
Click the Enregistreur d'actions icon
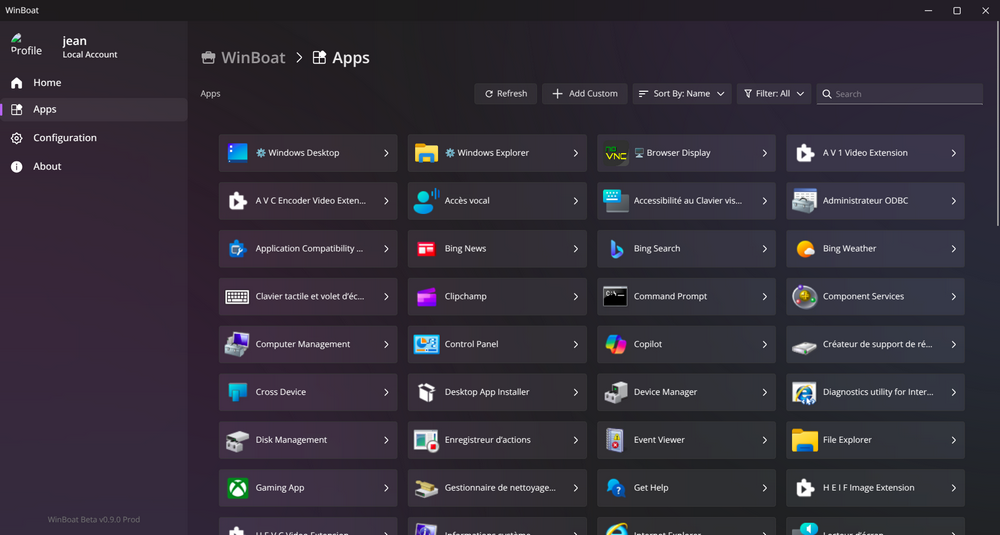coord(426,440)
